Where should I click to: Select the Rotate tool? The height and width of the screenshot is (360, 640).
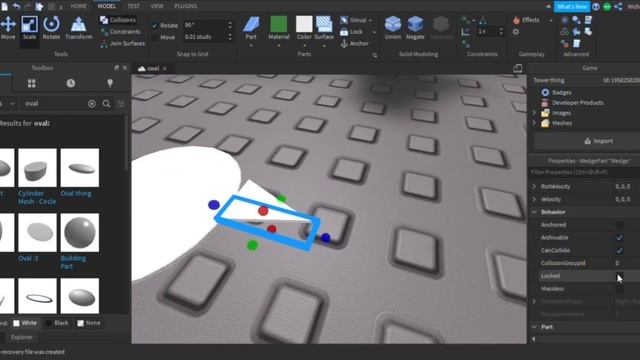coord(51,28)
